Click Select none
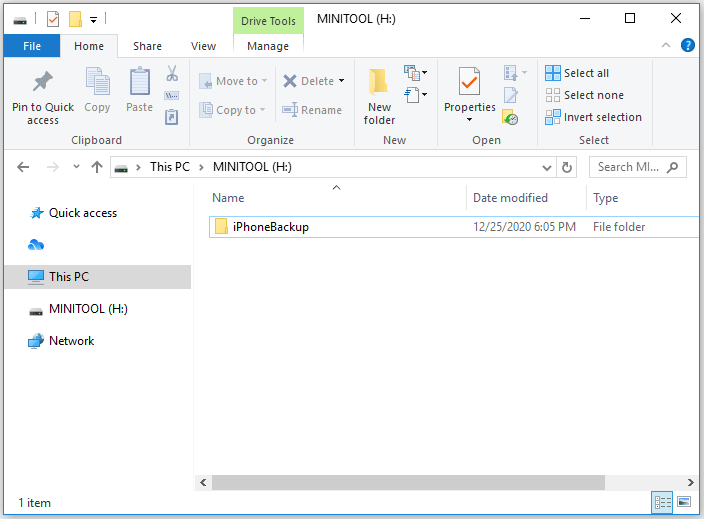The width and height of the screenshot is (704, 519). (x=585, y=95)
